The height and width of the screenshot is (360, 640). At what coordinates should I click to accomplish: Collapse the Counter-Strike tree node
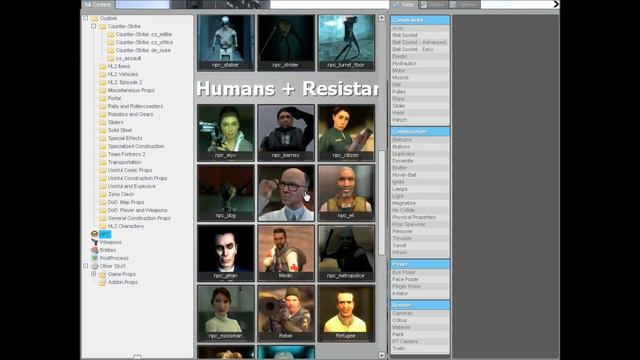tap(93, 26)
